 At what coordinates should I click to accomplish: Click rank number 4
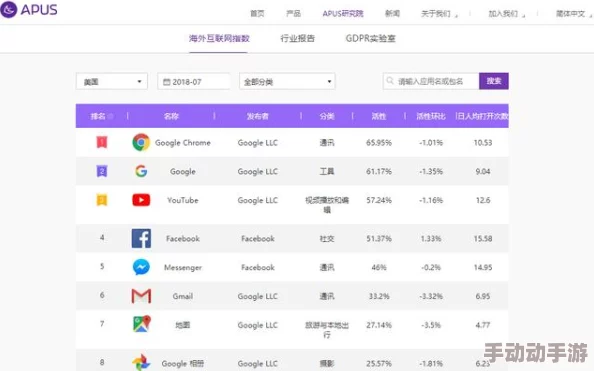click(102, 238)
